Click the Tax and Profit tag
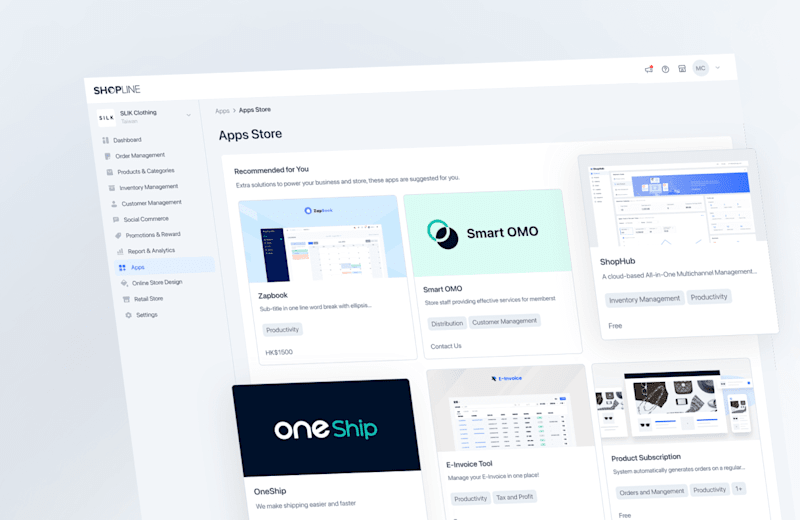 point(514,497)
